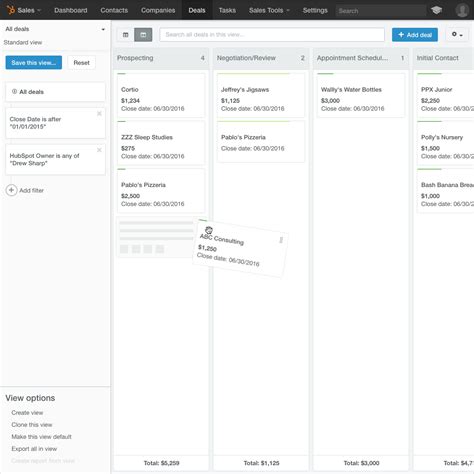This screenshot has width=474, height=474.
Task: Click Negotiation Total: $1,125 footer
Action: coord(261,463)
